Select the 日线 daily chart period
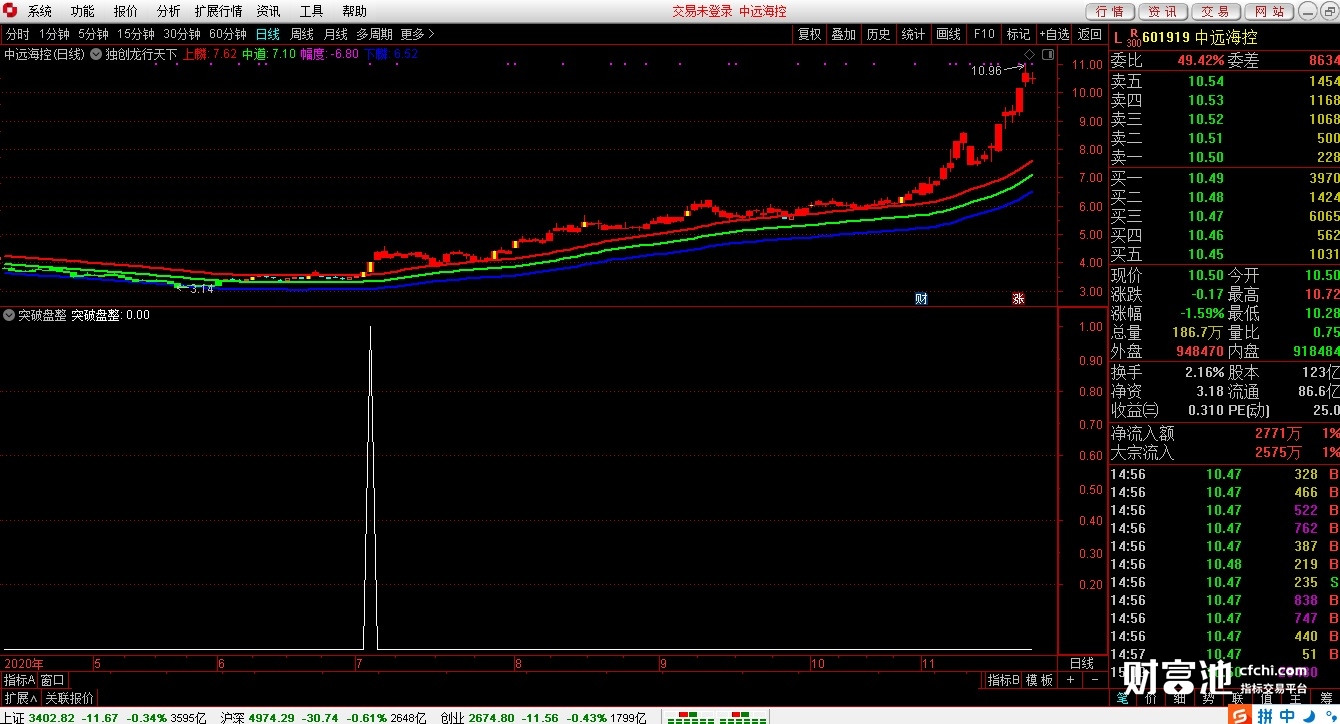Viewport: 1340px width, 724px height. click(x=267, y=34)
